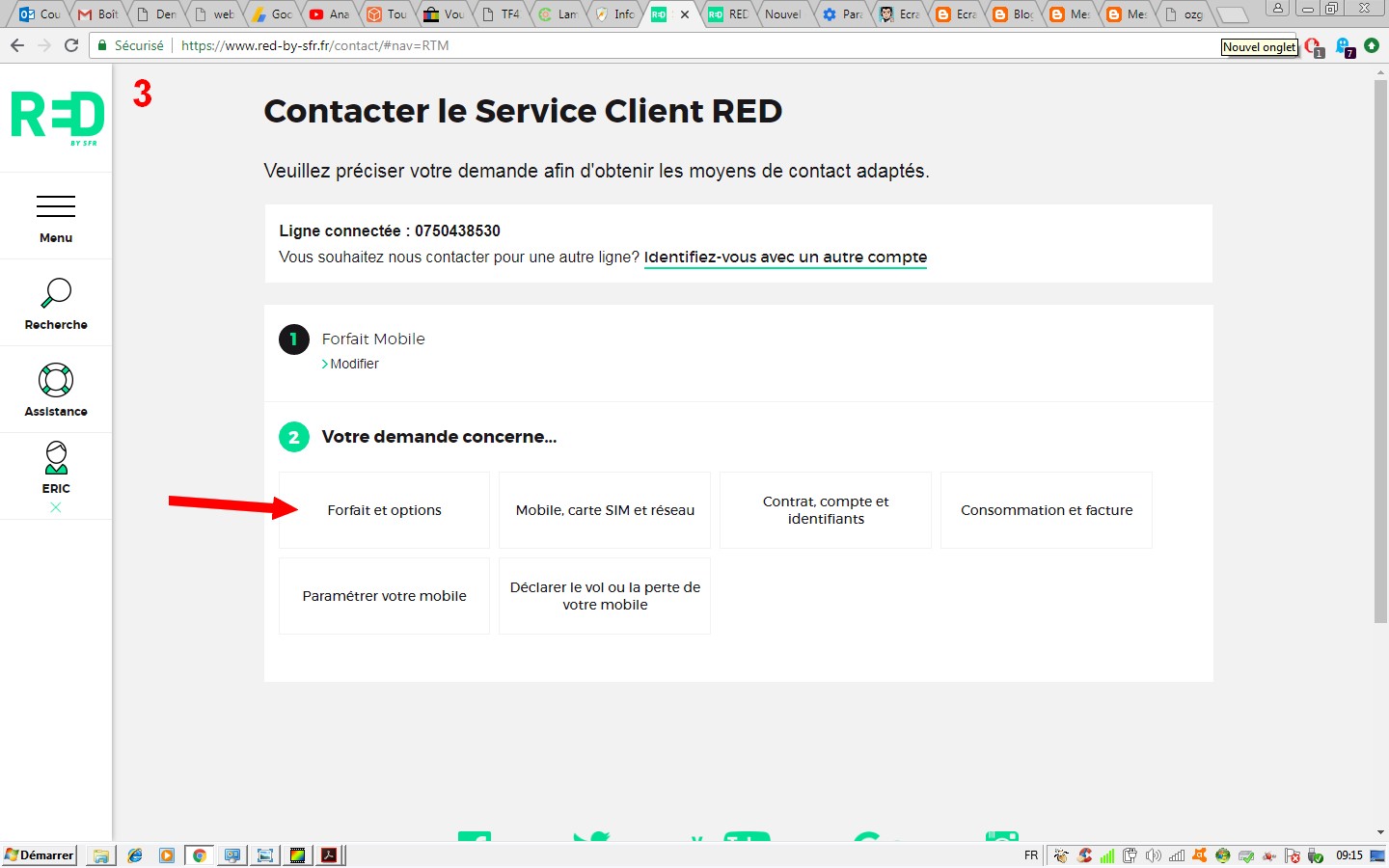Click 'Ligne connectée : 0750438530' text

point(390,231)
